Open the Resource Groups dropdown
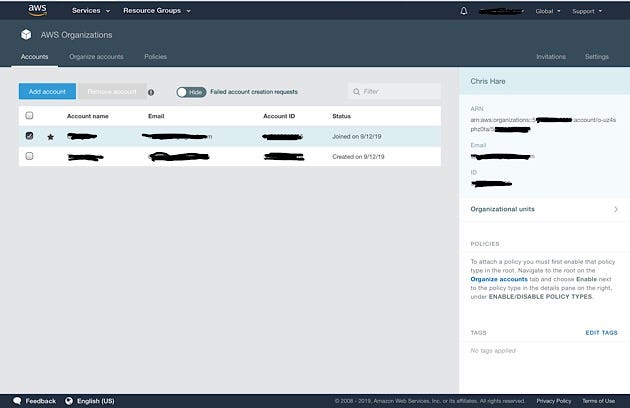Image resolution: width=630 pixels, height=408 pixels. pos(157,11)
